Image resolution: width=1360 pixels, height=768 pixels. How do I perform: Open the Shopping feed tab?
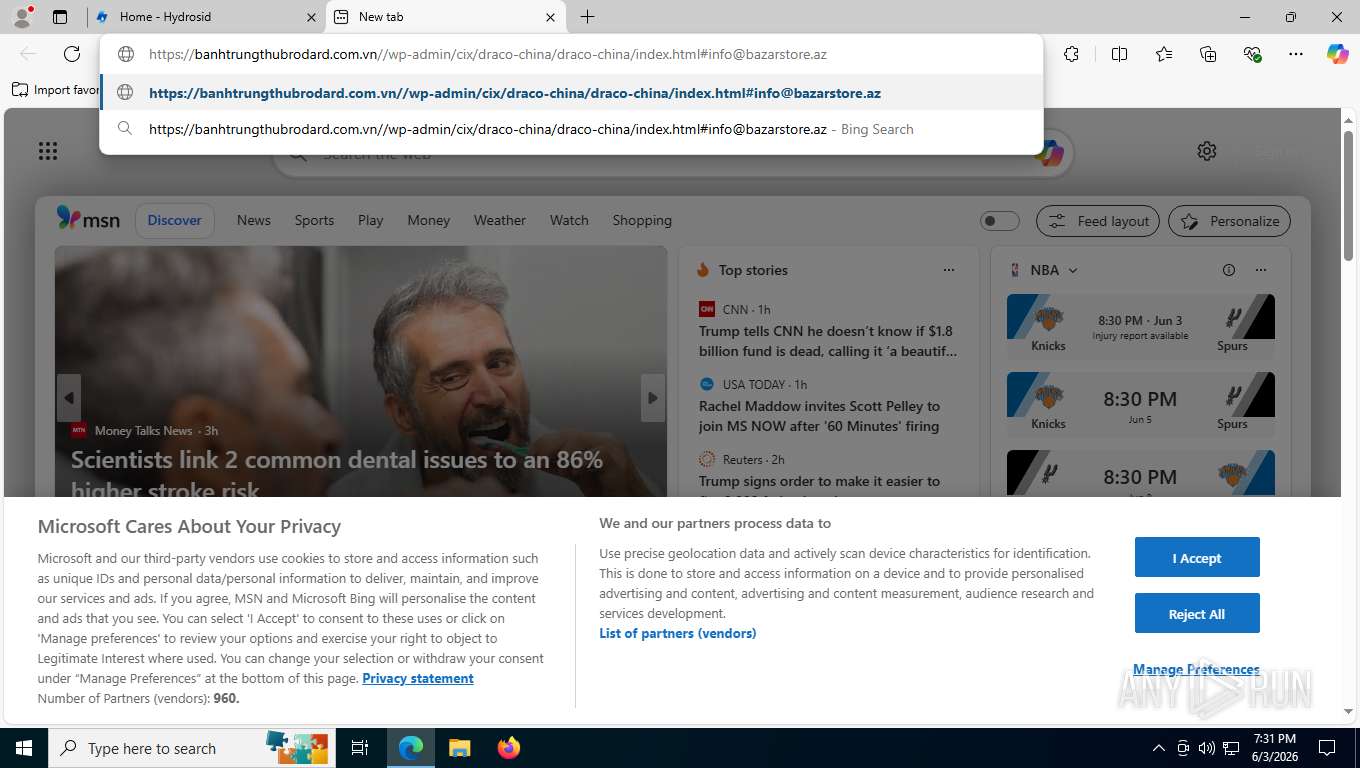click(x=642, y=220)
